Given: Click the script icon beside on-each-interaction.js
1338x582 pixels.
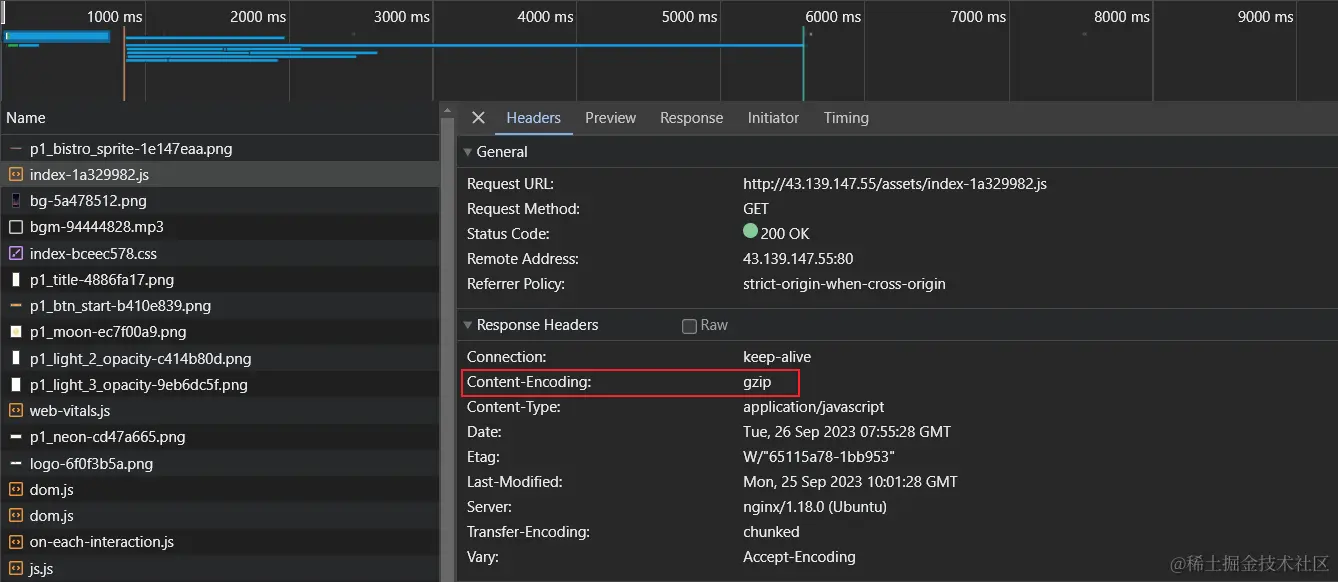Looking at the screenshot, I should point(15,542).
